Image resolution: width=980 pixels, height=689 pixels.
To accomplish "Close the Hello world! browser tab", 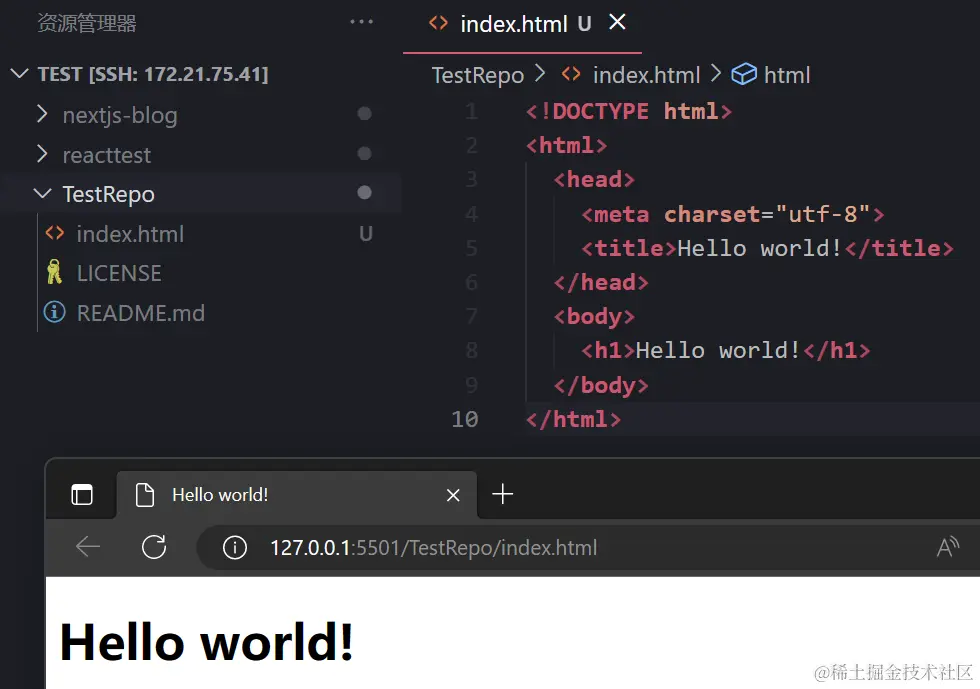I will click(x=453, y=495).
